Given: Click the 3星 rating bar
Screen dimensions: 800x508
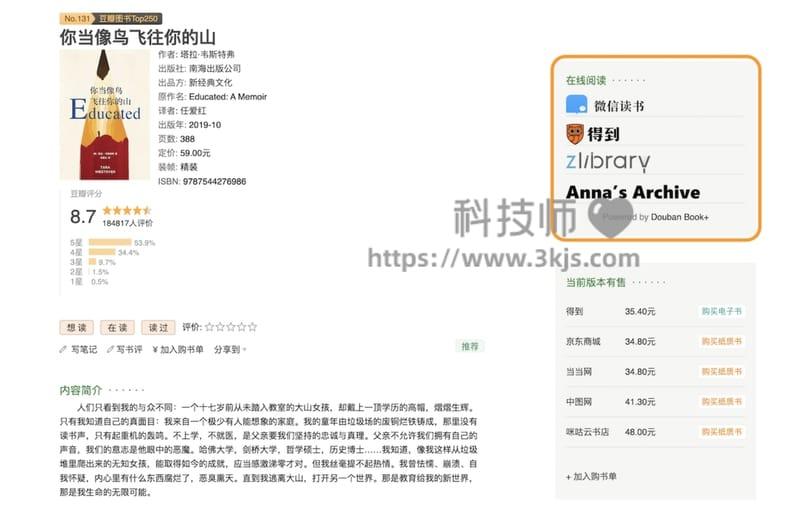Looking at the screenshot, I should tap(92, 262).
